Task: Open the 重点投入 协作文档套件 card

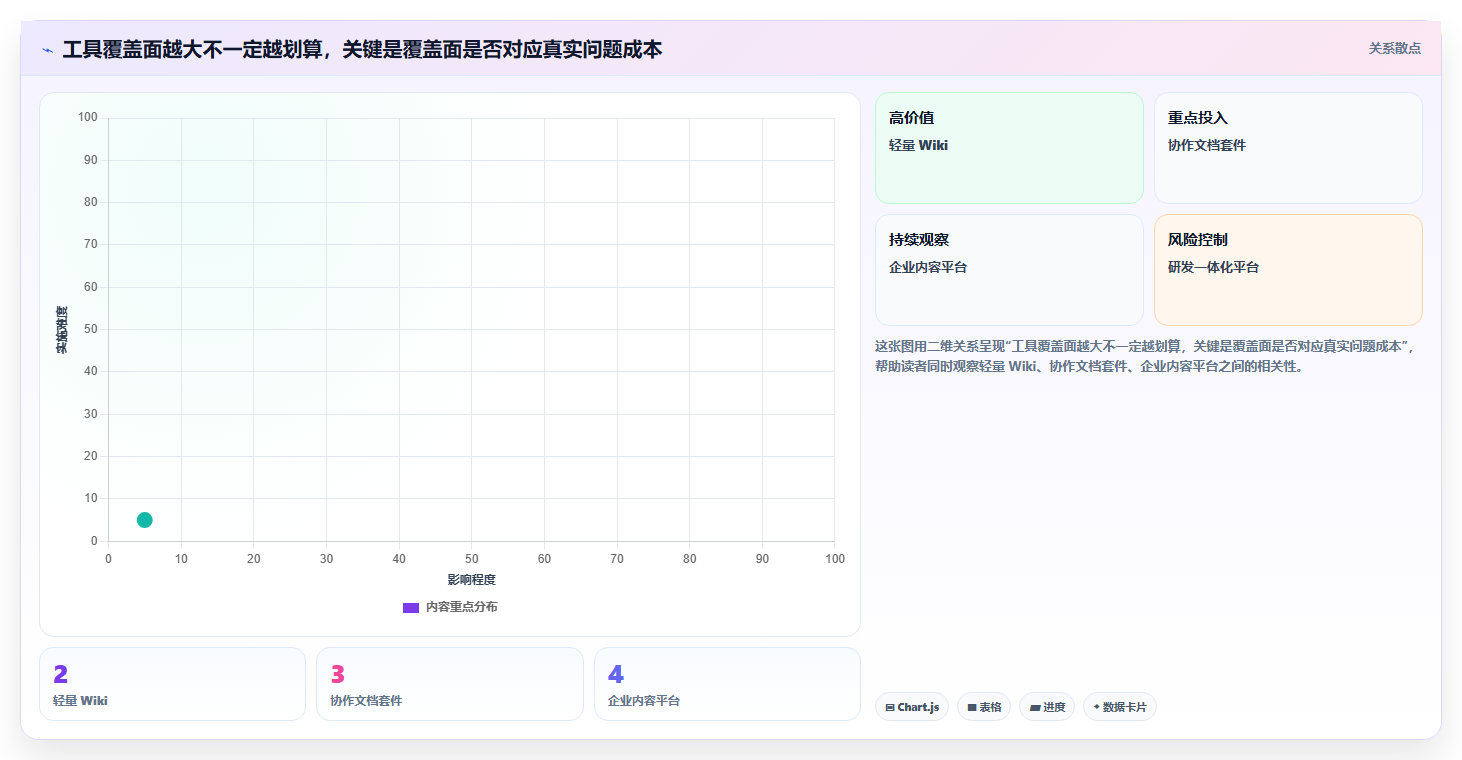Action: coord(1288,148)
